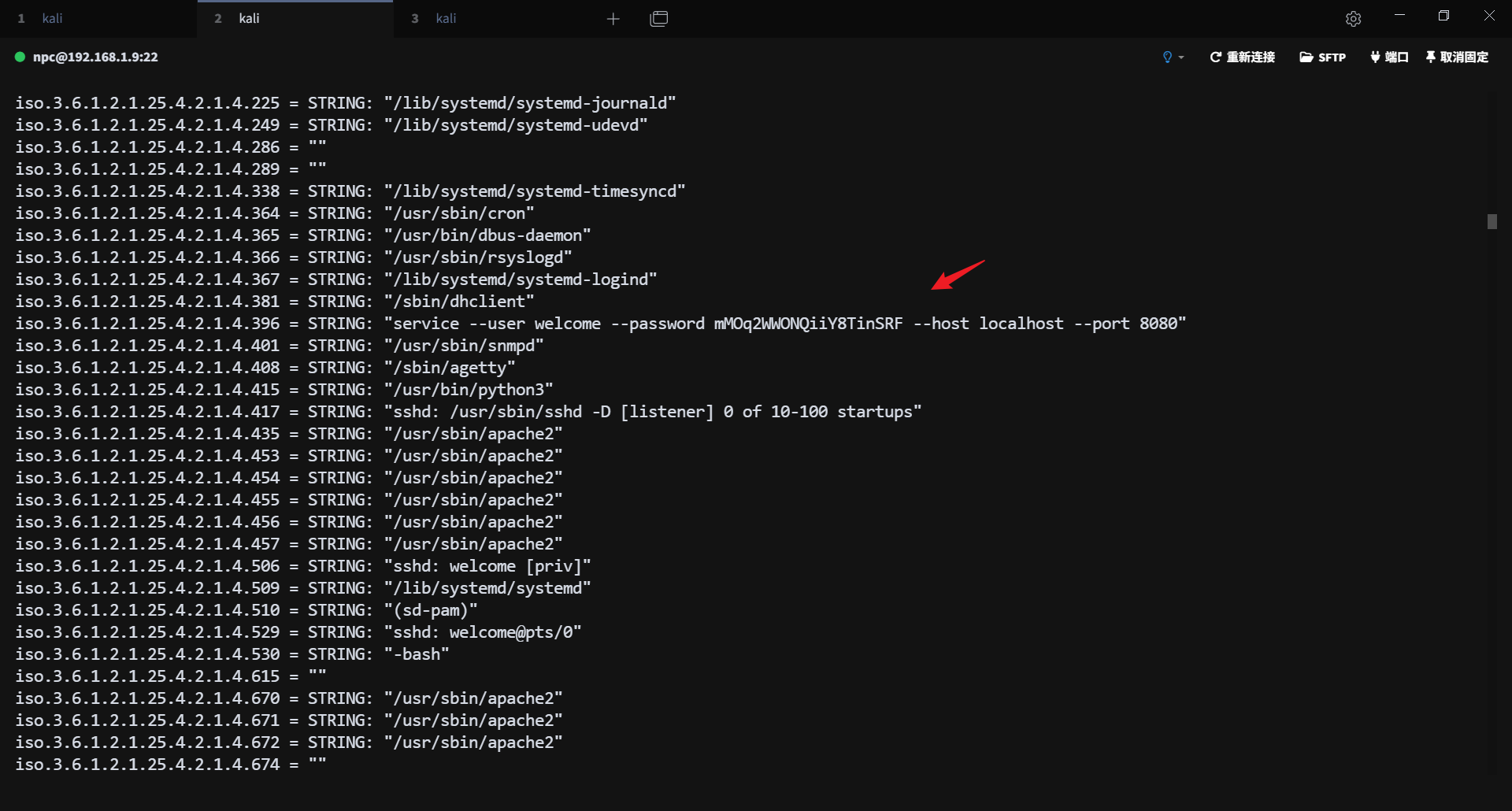The image size is (1512, 811).
Task: Open the 端口 port forwarding button
Action: [1389, 57]
